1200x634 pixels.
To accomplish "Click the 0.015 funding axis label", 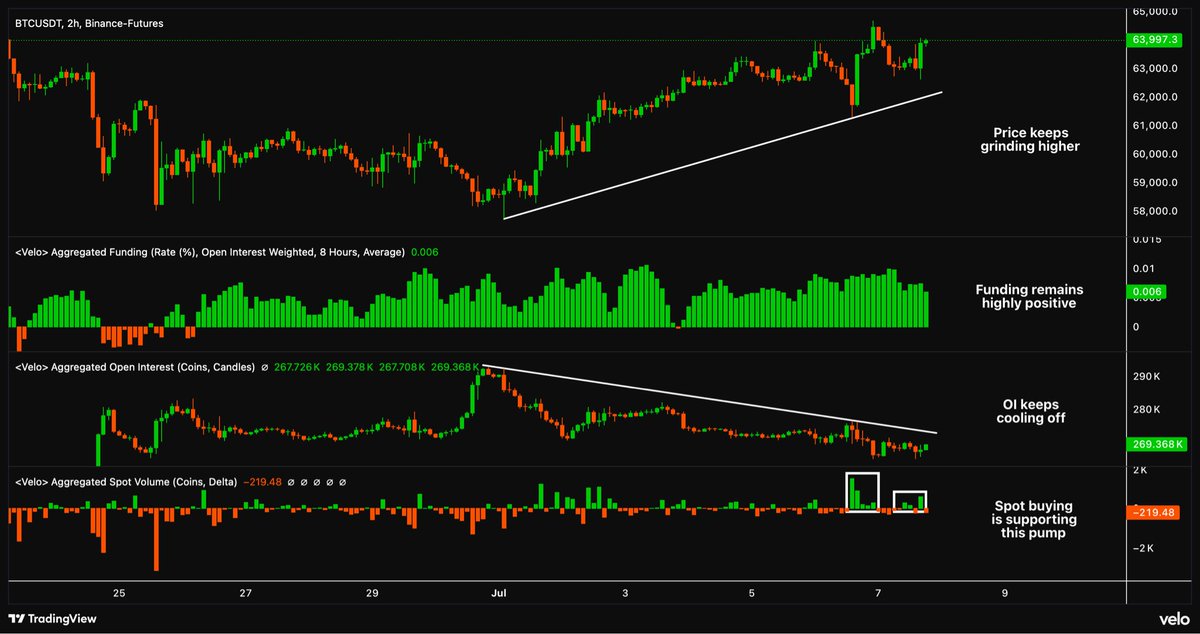I will (x=1147, y=240).
